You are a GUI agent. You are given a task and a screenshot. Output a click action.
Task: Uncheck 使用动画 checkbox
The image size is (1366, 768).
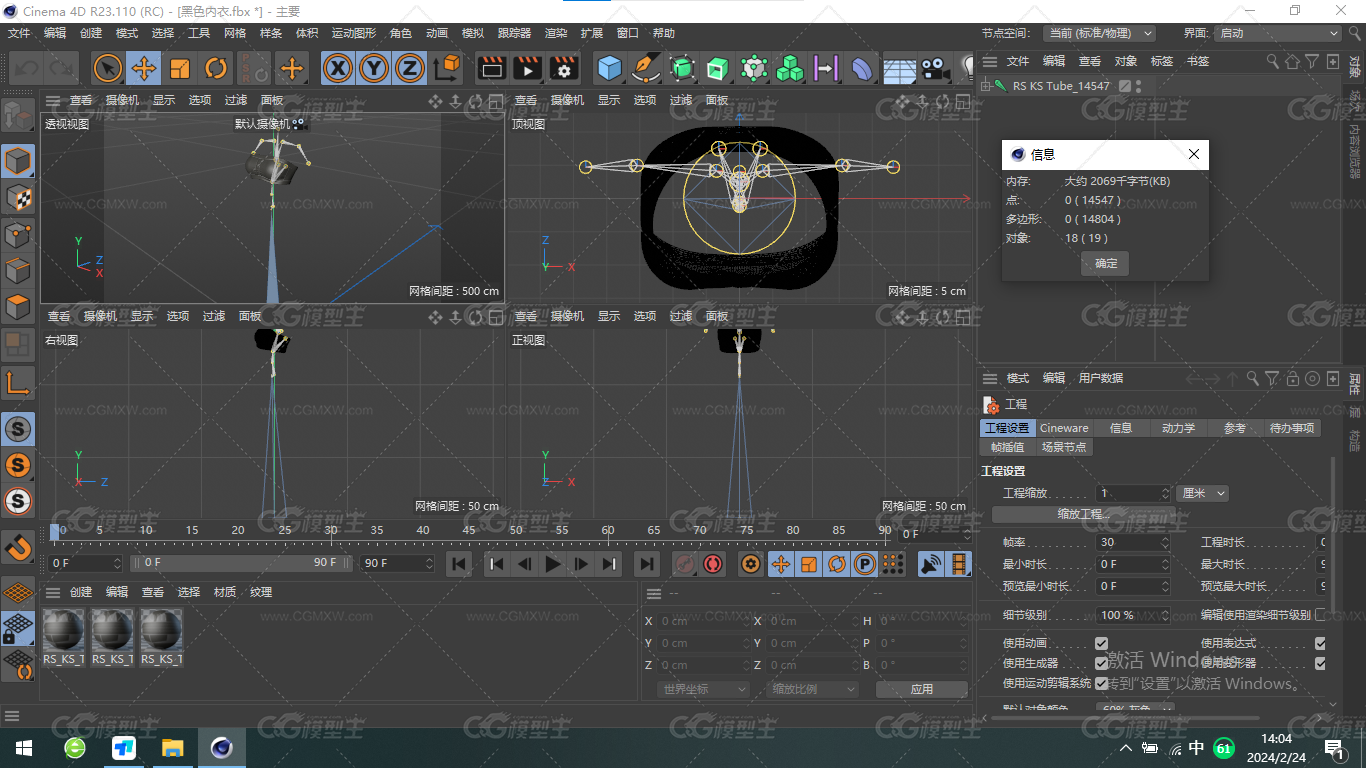coord(1101,643)
